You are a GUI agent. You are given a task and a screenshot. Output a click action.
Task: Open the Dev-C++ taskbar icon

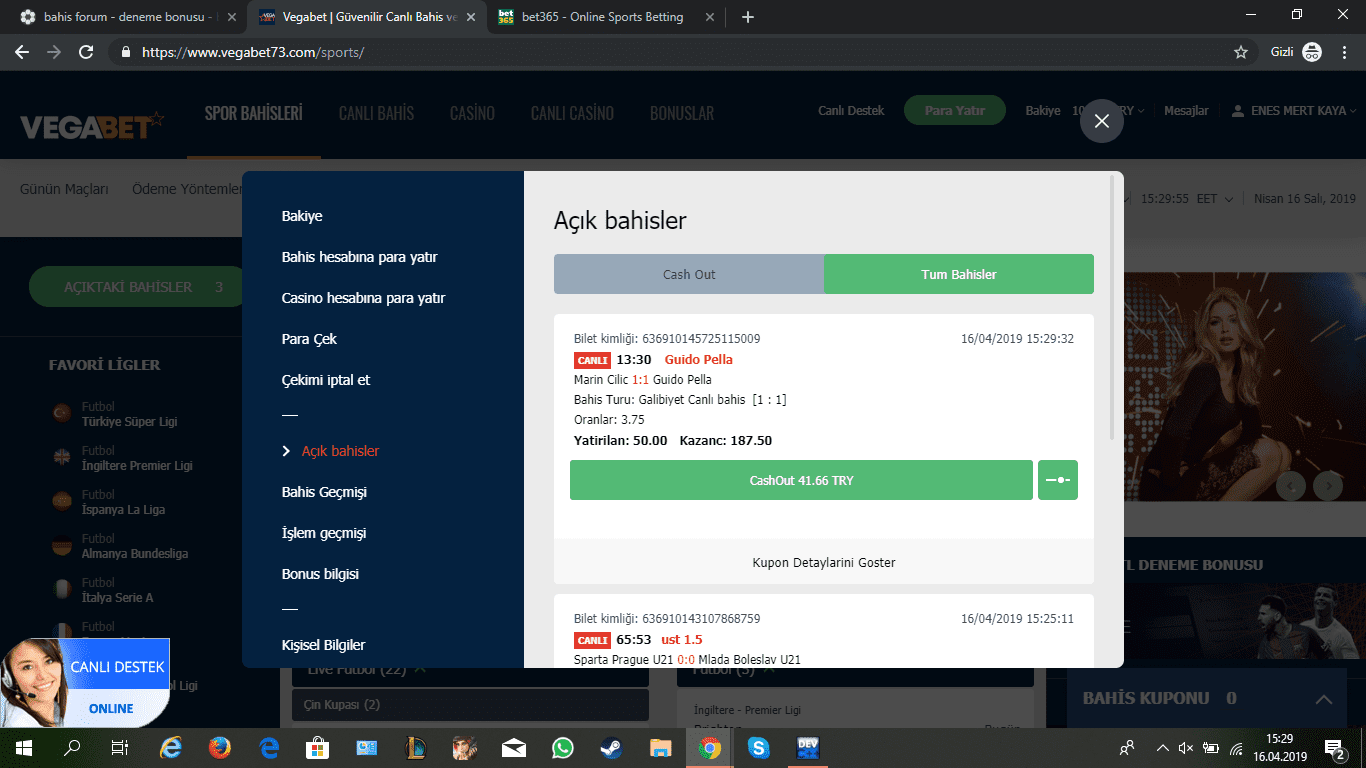pos(808,747)
